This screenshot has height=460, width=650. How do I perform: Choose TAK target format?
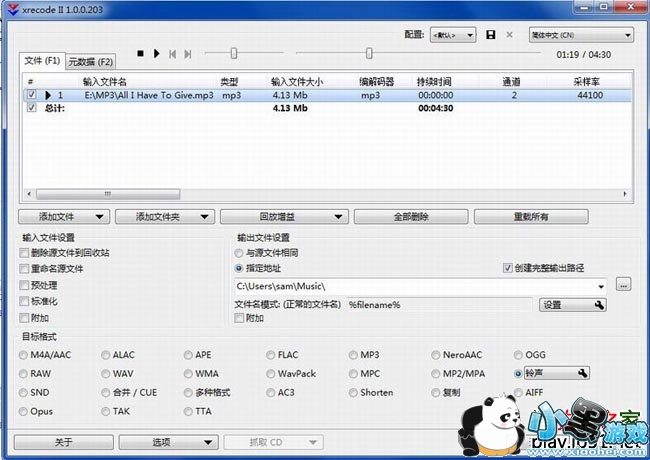106,412
